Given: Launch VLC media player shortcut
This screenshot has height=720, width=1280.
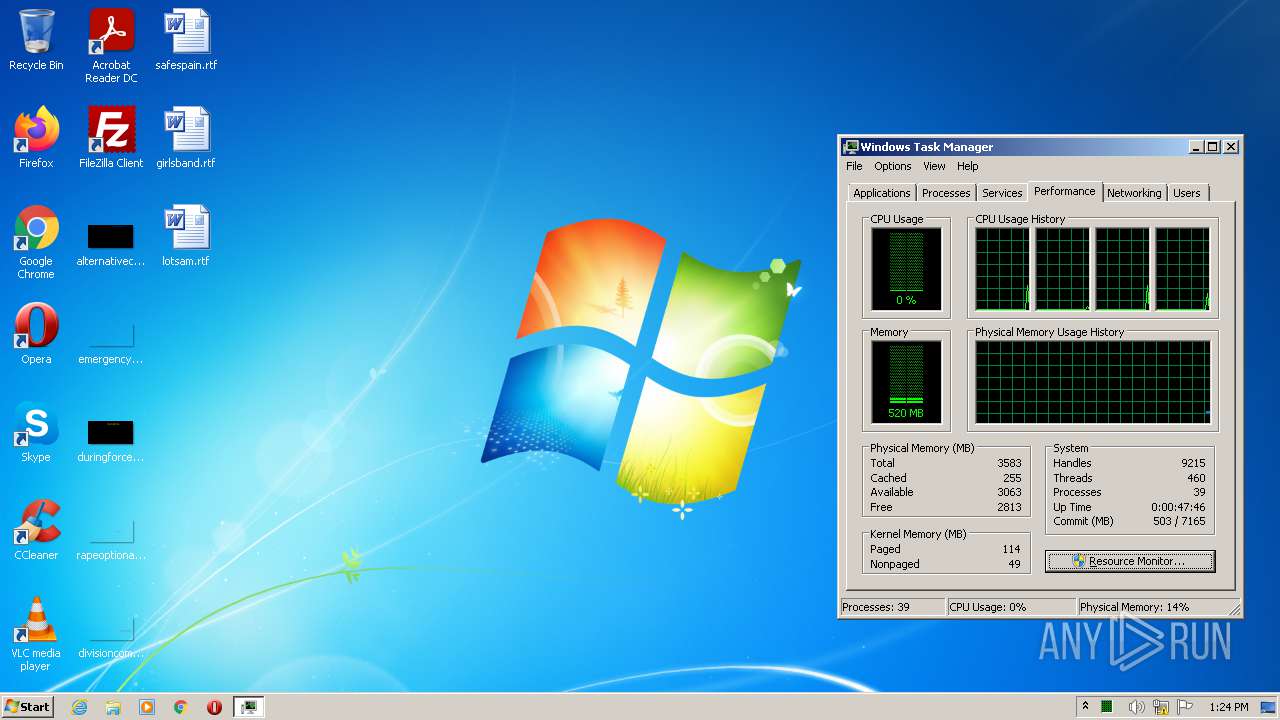Looking at the screenshot, I should [x=36, y=634].
